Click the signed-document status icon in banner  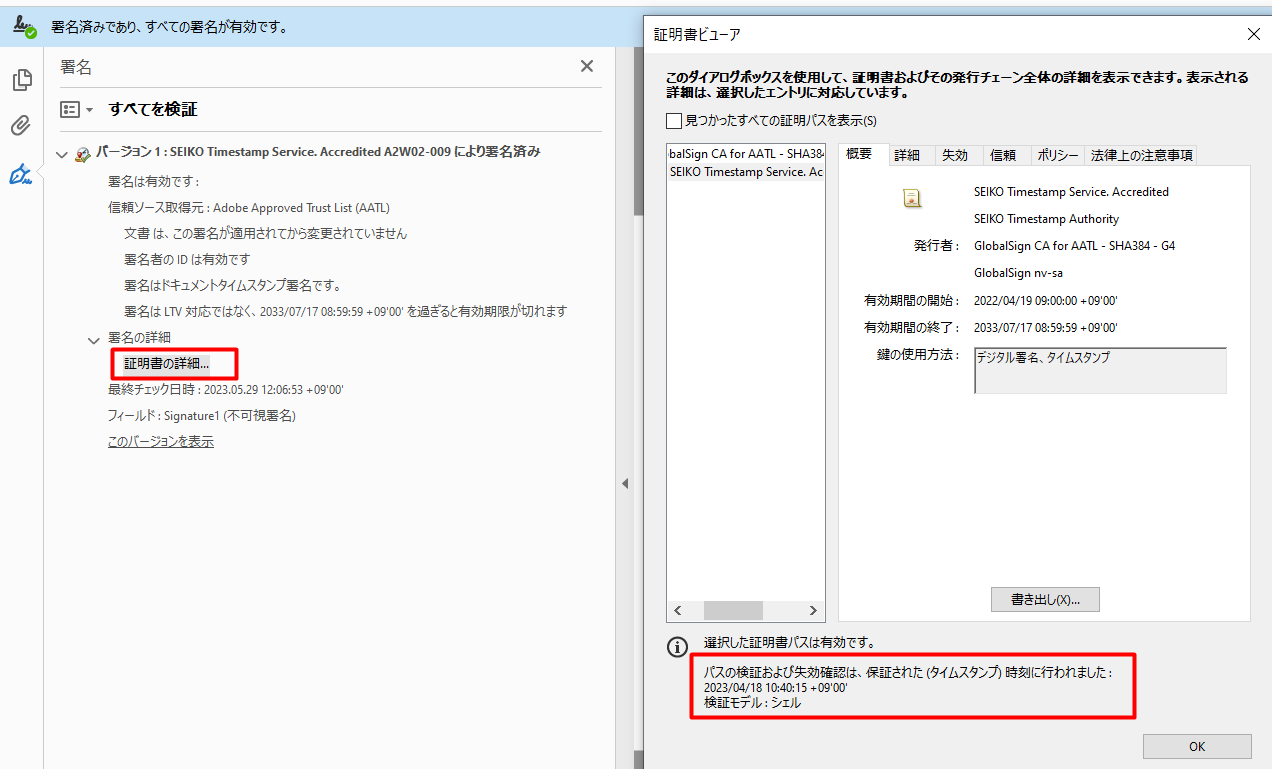pos(23,28)
